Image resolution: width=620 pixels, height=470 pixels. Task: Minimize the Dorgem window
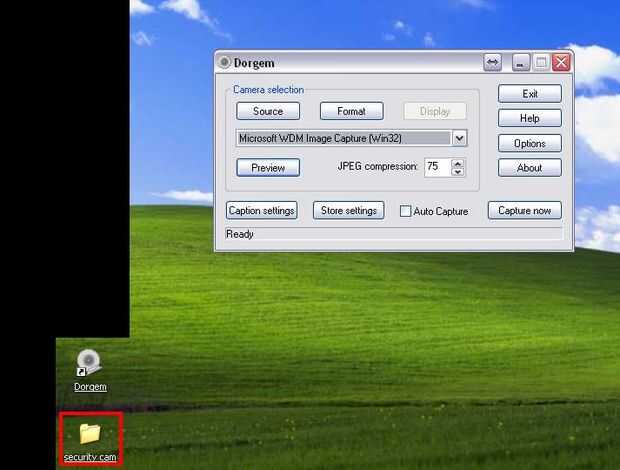(521, 62)
